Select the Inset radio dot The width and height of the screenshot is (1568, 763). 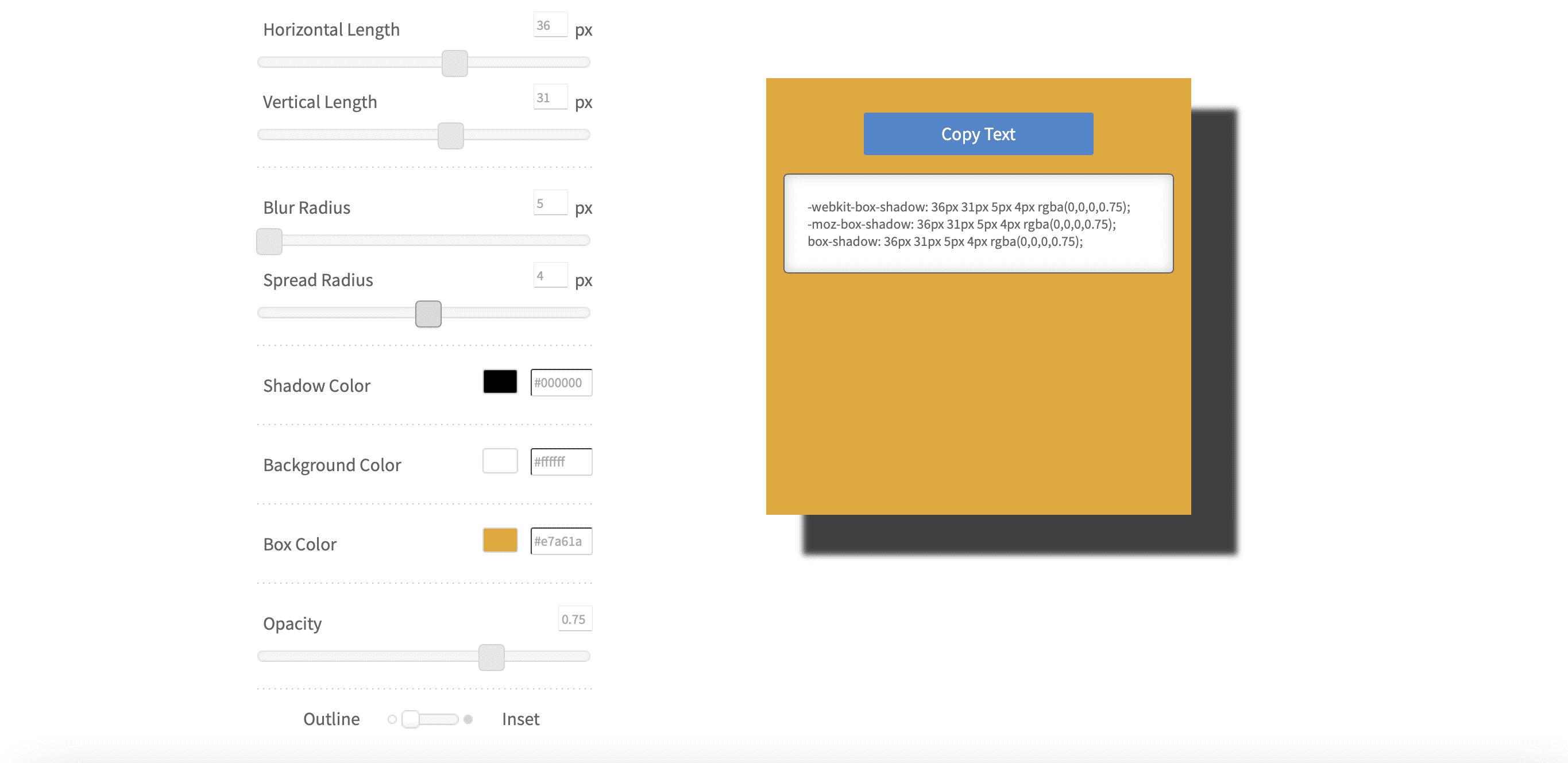pyautogui.click(x=468, y=719)
